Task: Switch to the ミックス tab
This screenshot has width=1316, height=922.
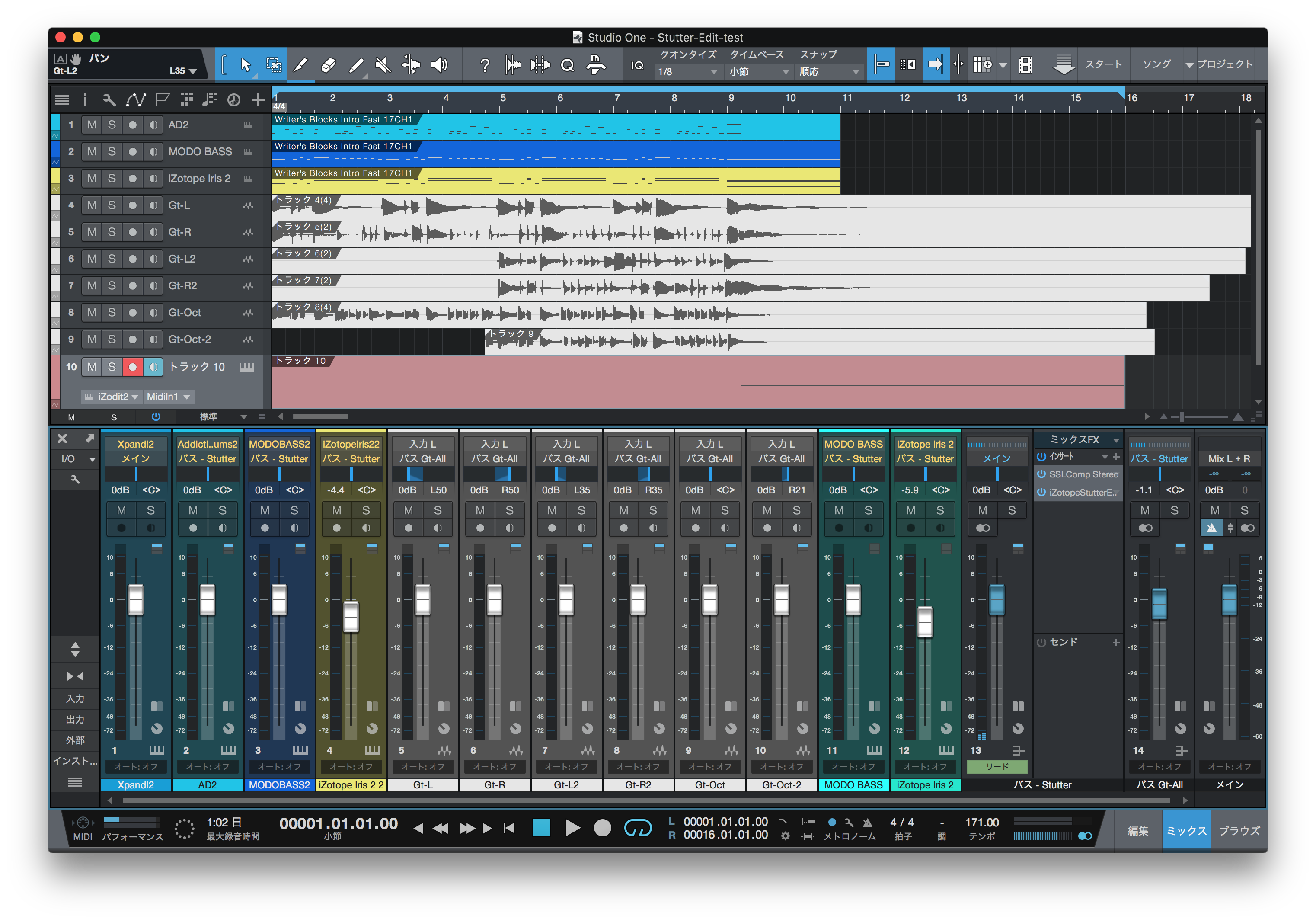Action: coord(1186,830)
